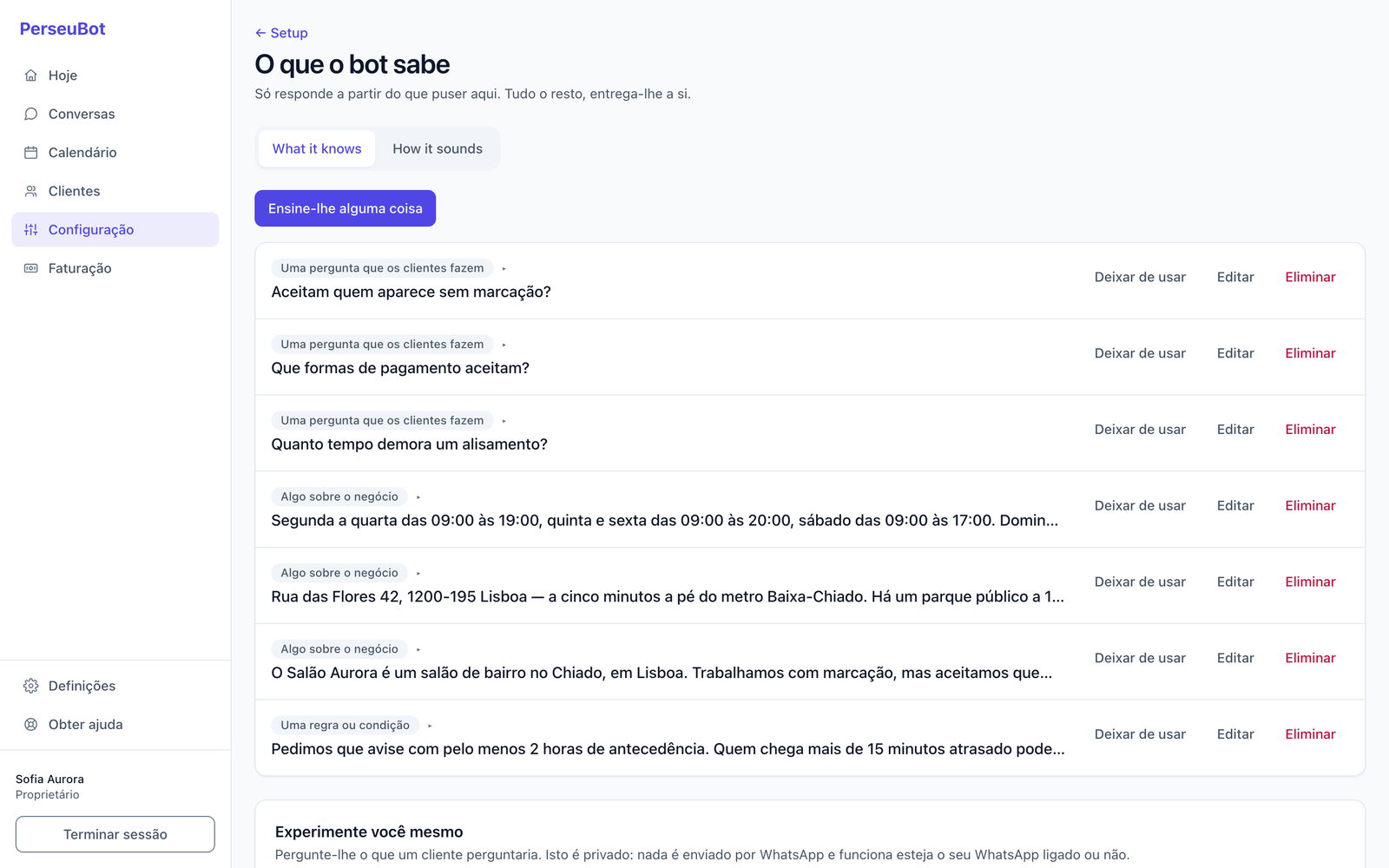
Task: Click the back arrow next to Setup
Action: (x=260, y=33)
